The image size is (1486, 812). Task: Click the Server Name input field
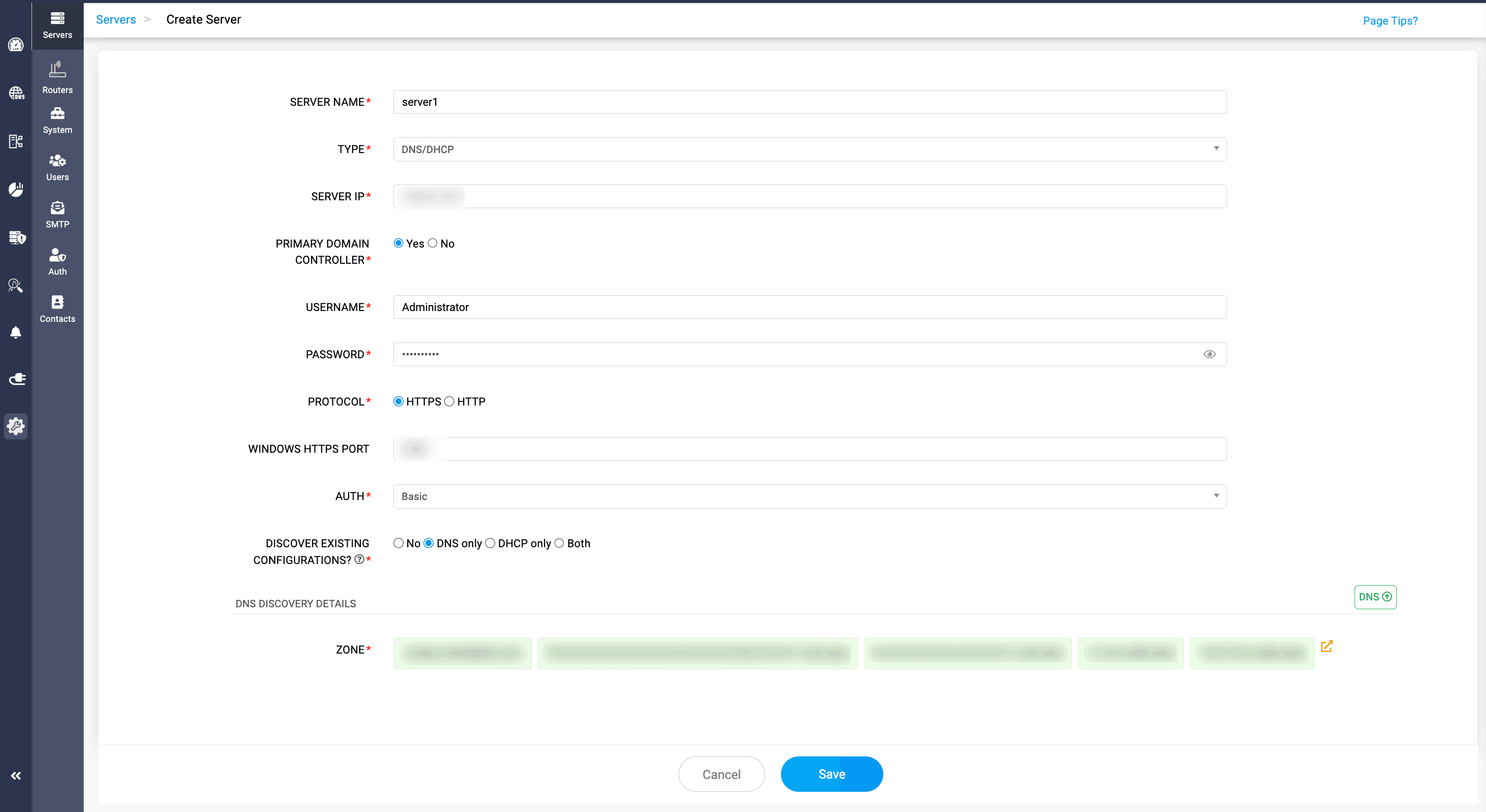click(x=808, y=101)
